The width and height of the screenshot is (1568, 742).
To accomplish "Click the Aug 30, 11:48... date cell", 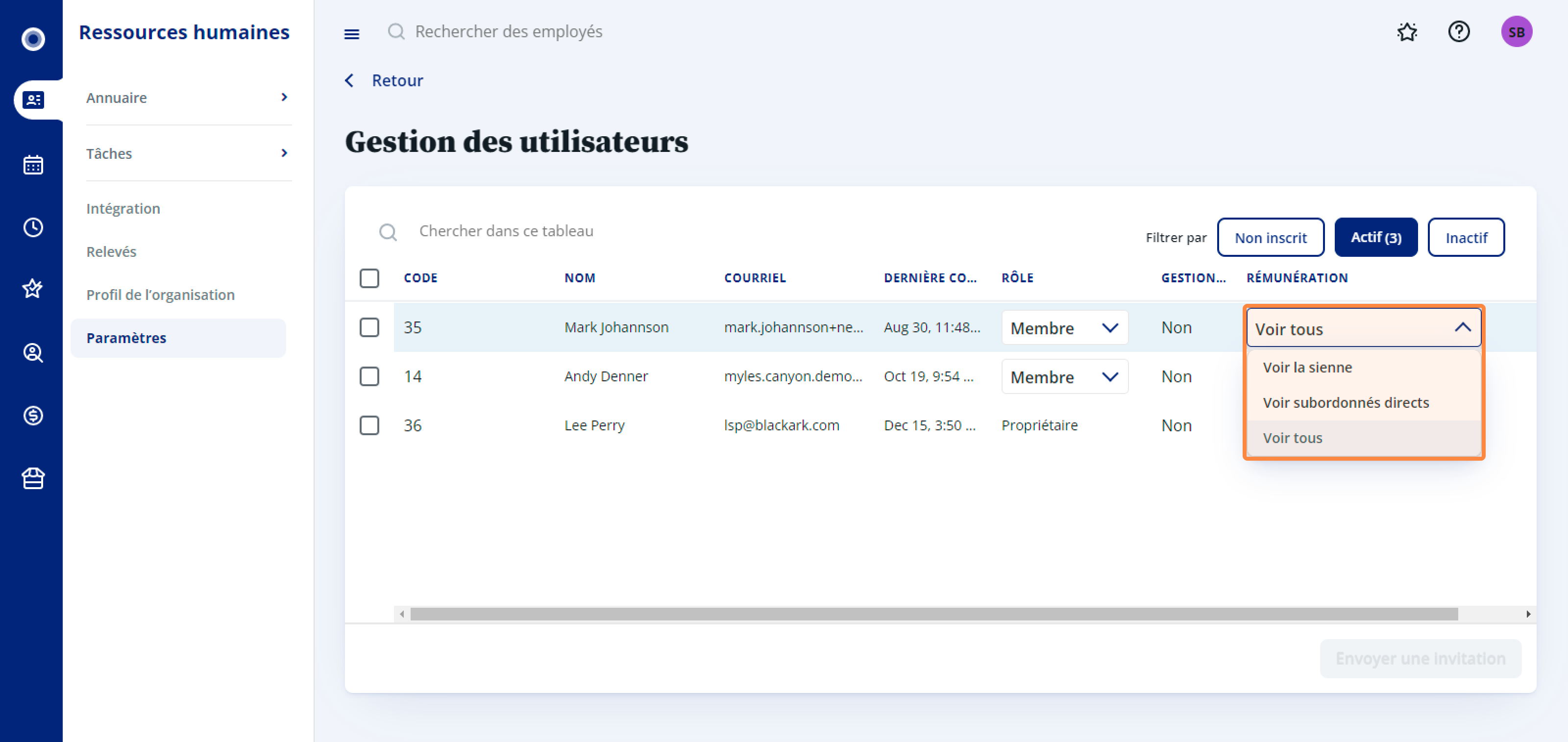I will pyautogui.click(x=932, y=327).
